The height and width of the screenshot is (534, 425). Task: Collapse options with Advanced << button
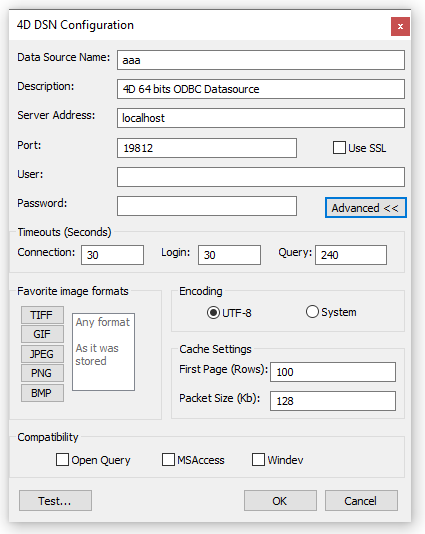coord(365,207)
